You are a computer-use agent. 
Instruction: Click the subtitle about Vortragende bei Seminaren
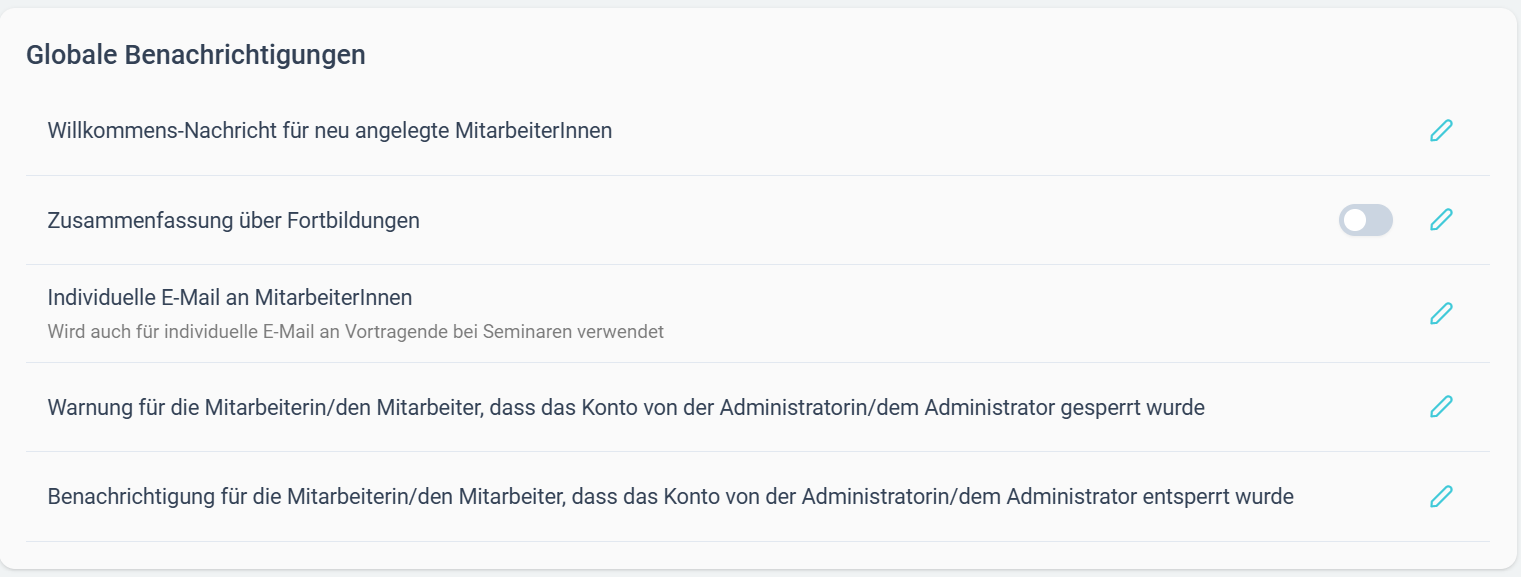(x=356, y=331)
